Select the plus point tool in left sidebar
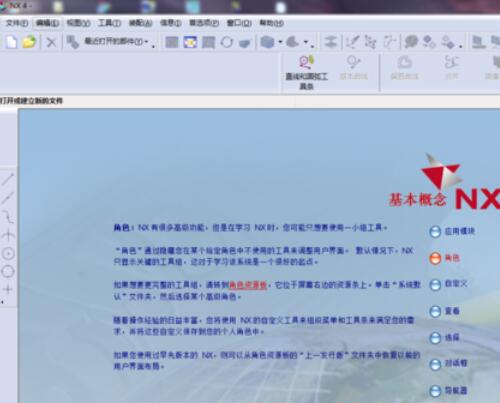Viewport: 500px width, 403px height. (8, 289)
